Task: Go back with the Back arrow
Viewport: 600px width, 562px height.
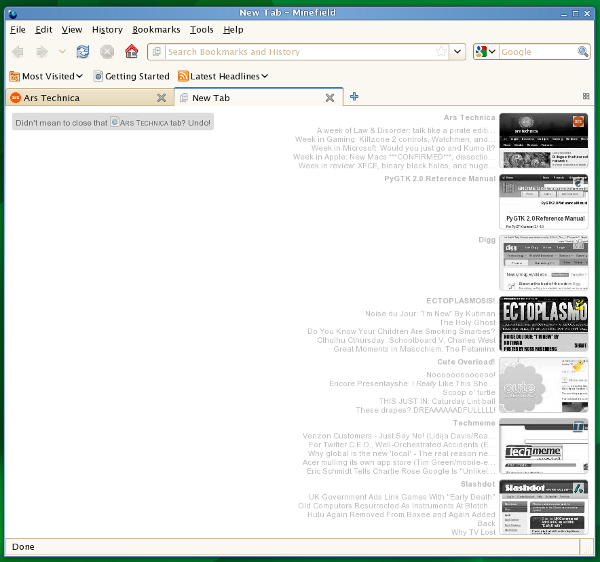Action: [x=18, y=52]
